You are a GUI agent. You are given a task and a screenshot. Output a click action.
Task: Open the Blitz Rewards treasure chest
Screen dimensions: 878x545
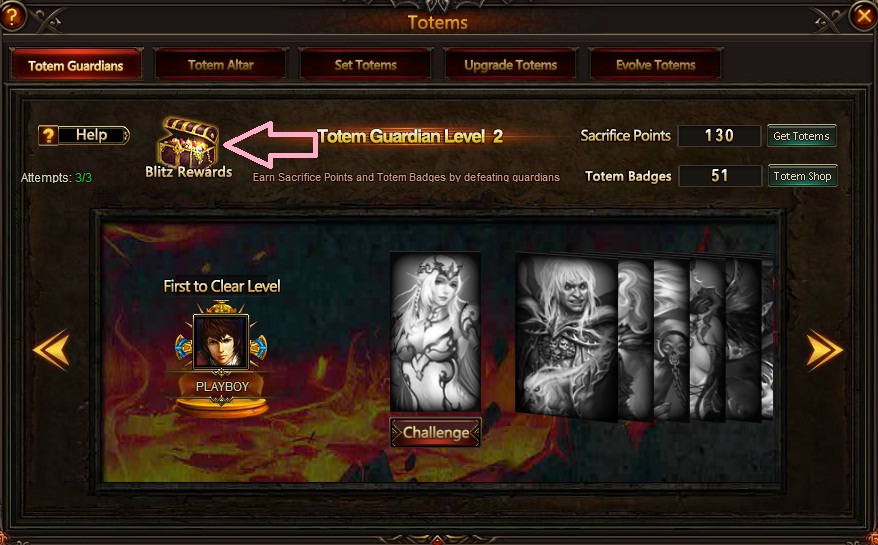[x=188, y=142]
